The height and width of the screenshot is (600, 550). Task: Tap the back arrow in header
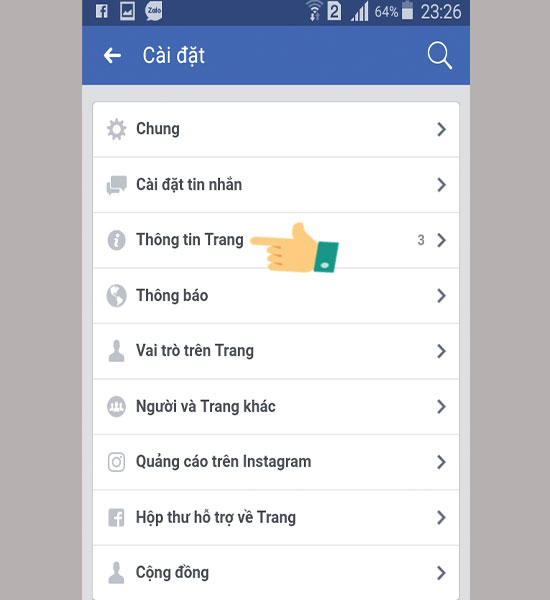coord(113,55)
